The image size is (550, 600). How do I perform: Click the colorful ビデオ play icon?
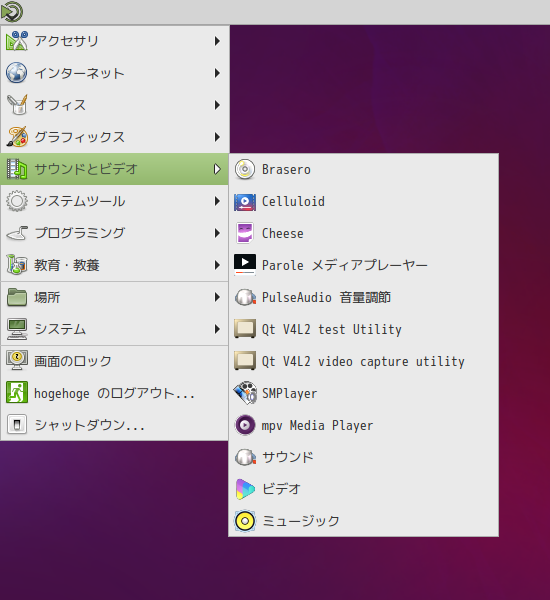pyautogui.click(x=245, y=489)
